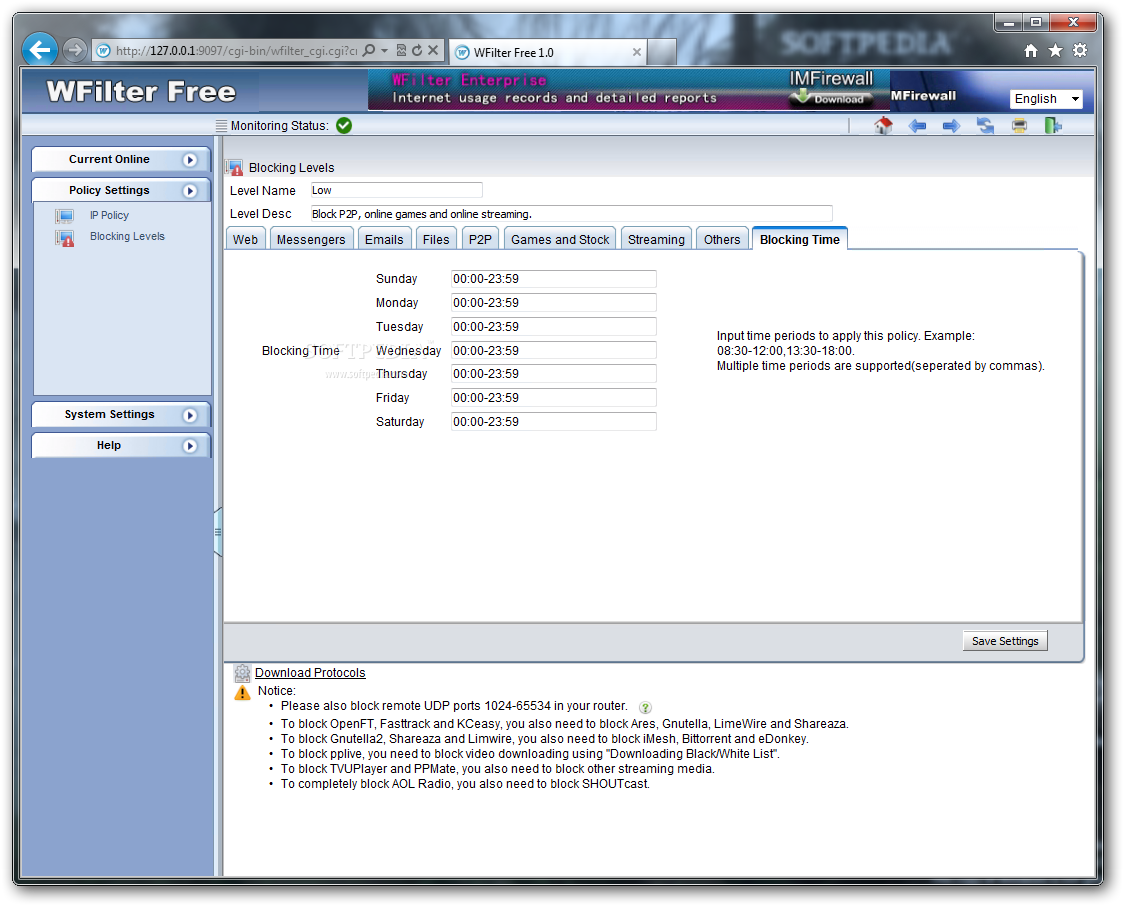Screen dimensions: 1124x906
Task: Click the browser forward arrow button
Action: point(74,50)
